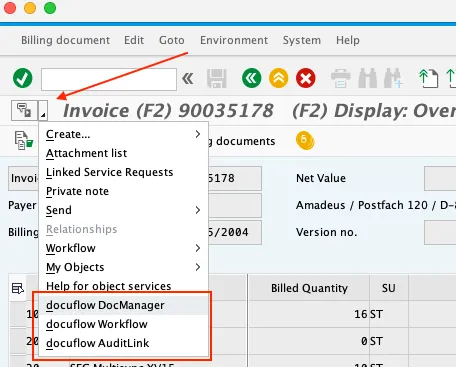Click the Billed Quantity cell showing 16
The width and height of the screenshot is (456, 367).
coord(309,314)
